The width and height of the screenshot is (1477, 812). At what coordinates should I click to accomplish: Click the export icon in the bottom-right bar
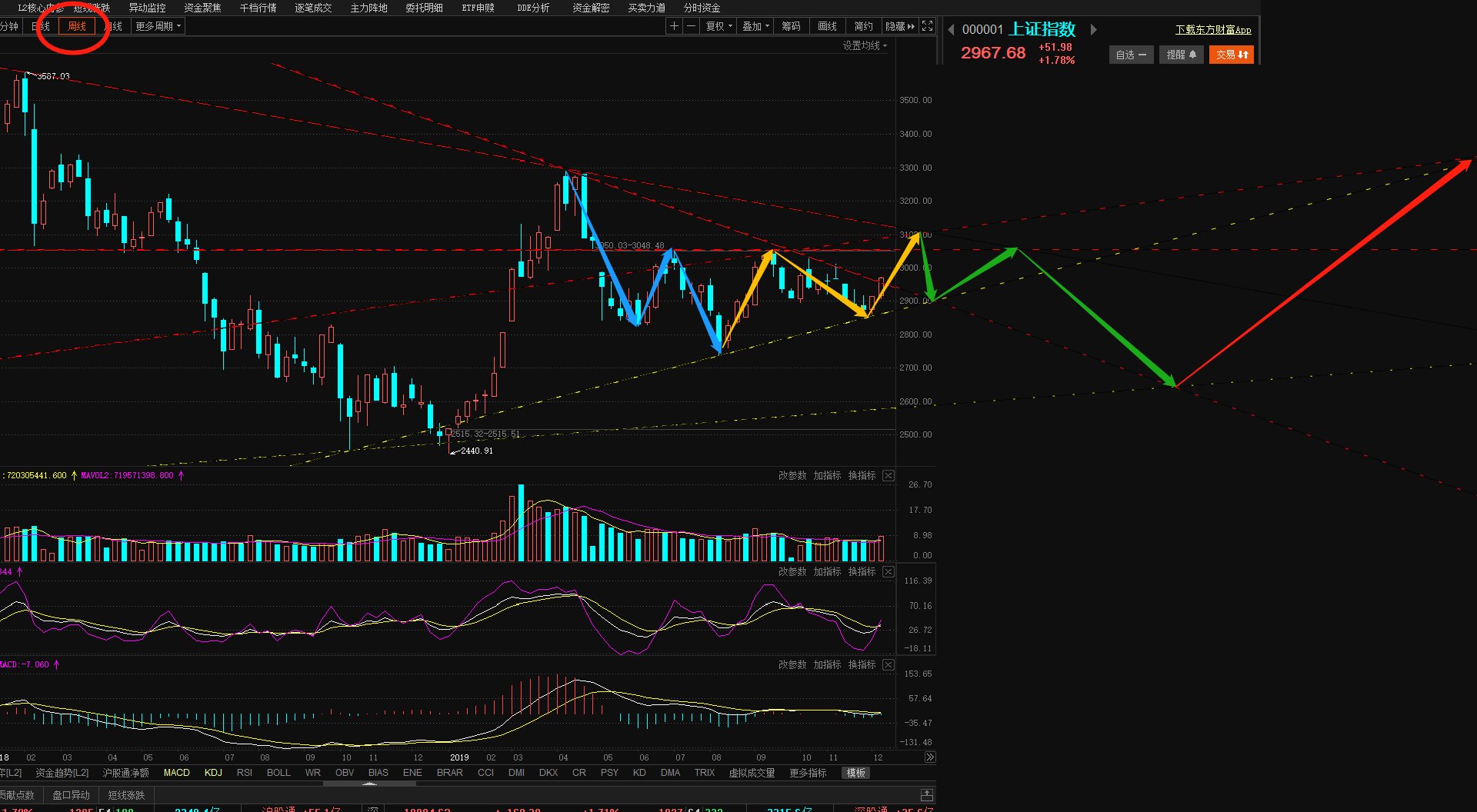point(927,795)
